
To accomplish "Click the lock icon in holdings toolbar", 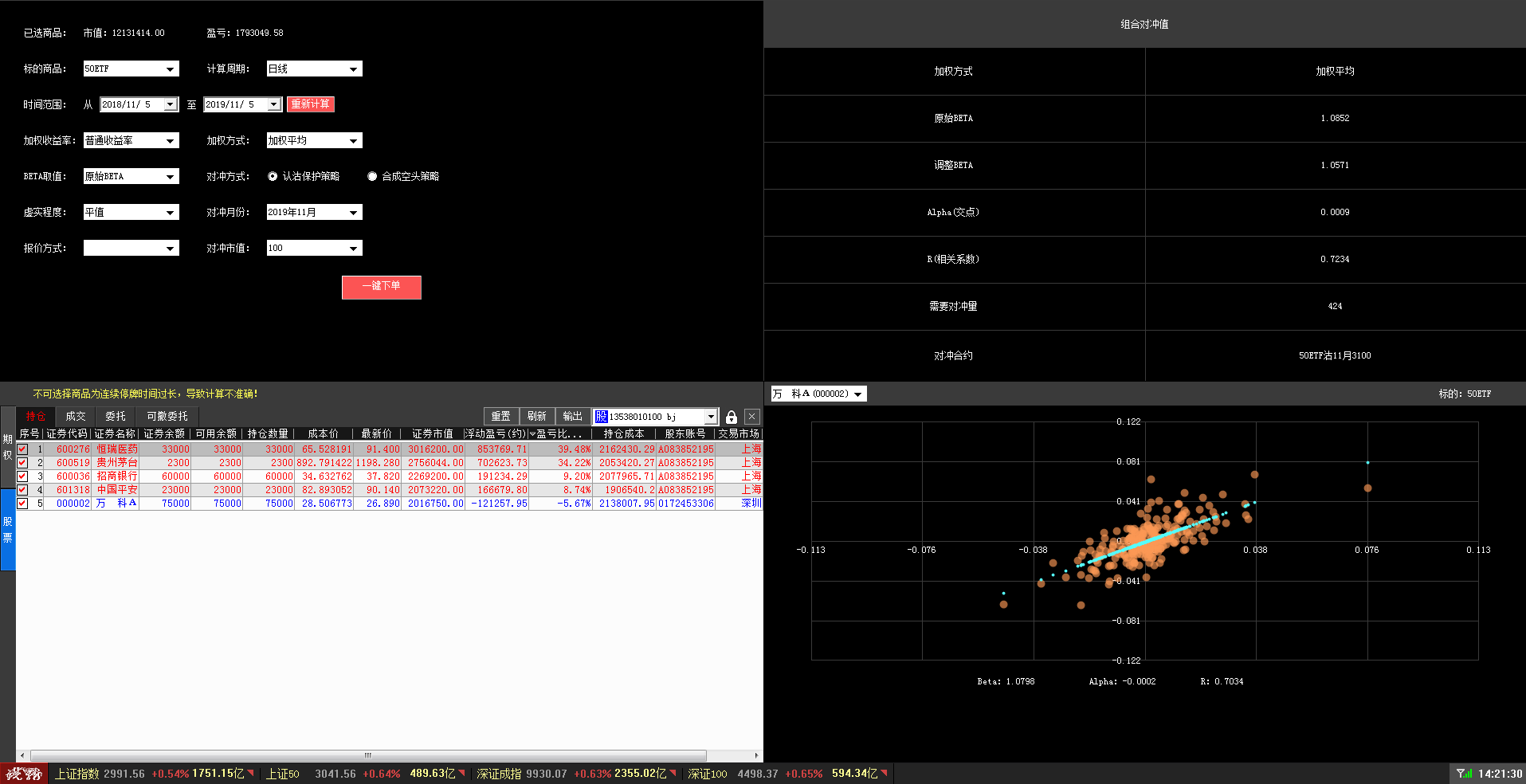I will (731, 417).
